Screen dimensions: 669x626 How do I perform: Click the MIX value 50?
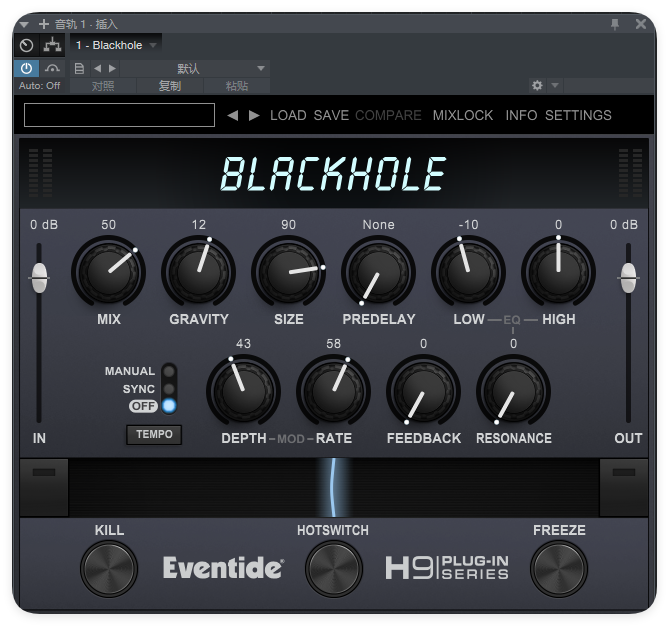108,225
